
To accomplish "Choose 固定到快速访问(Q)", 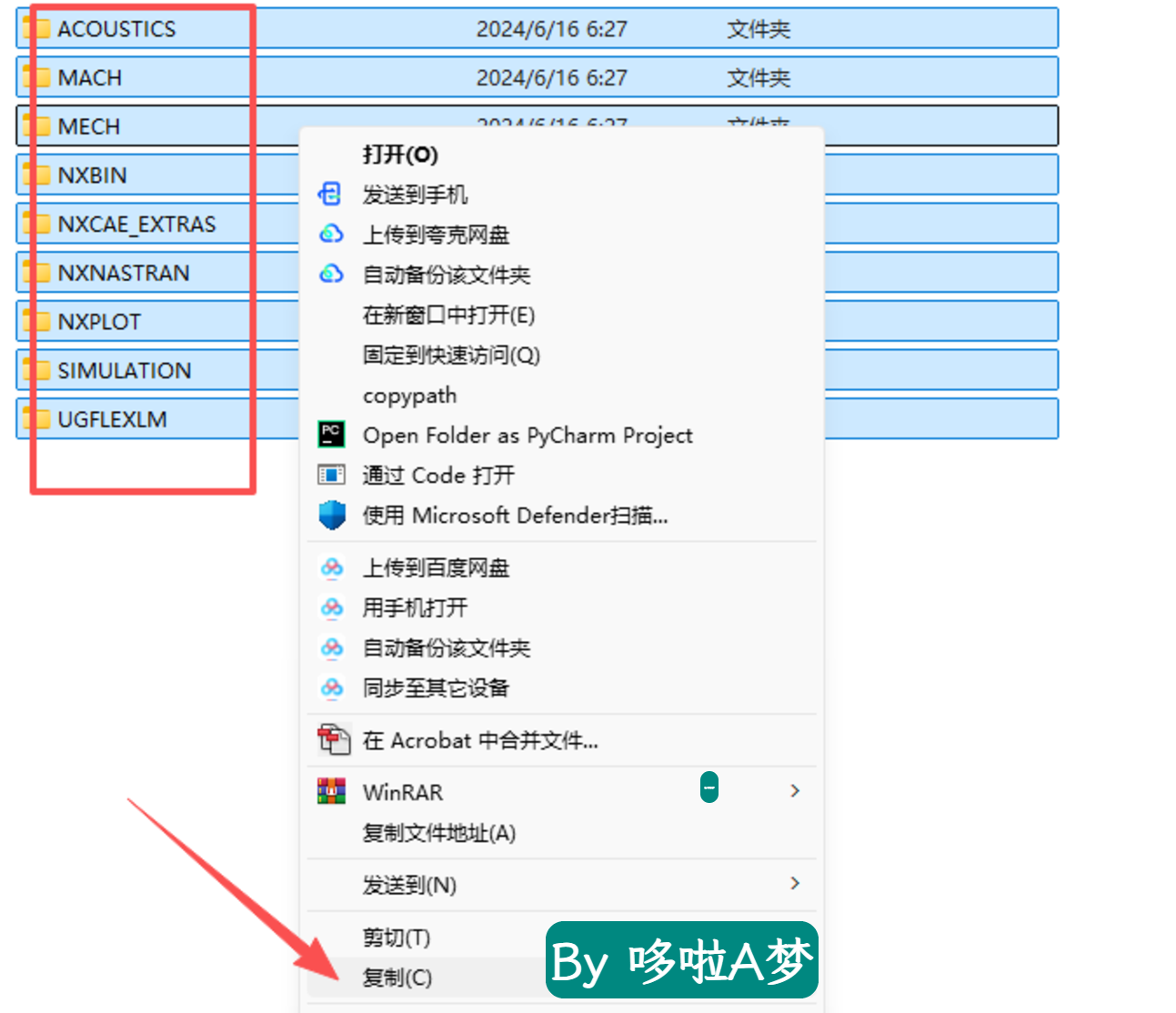I will [451, 355].
